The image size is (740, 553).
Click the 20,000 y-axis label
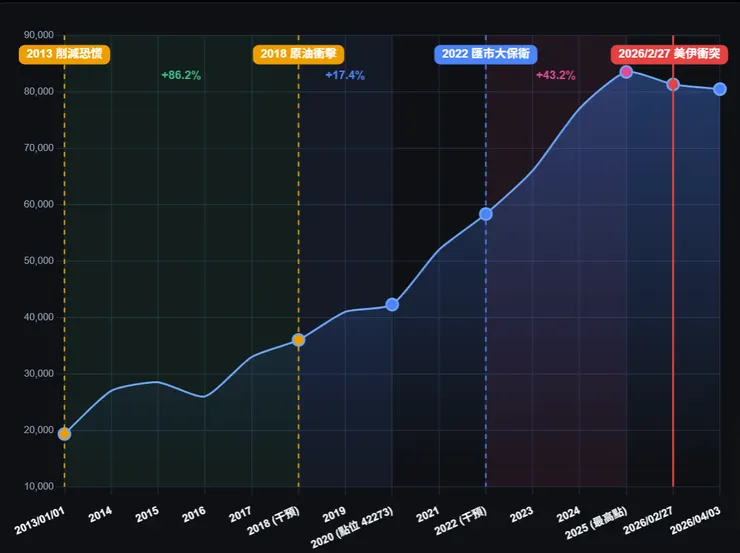(x=39, y=430)
